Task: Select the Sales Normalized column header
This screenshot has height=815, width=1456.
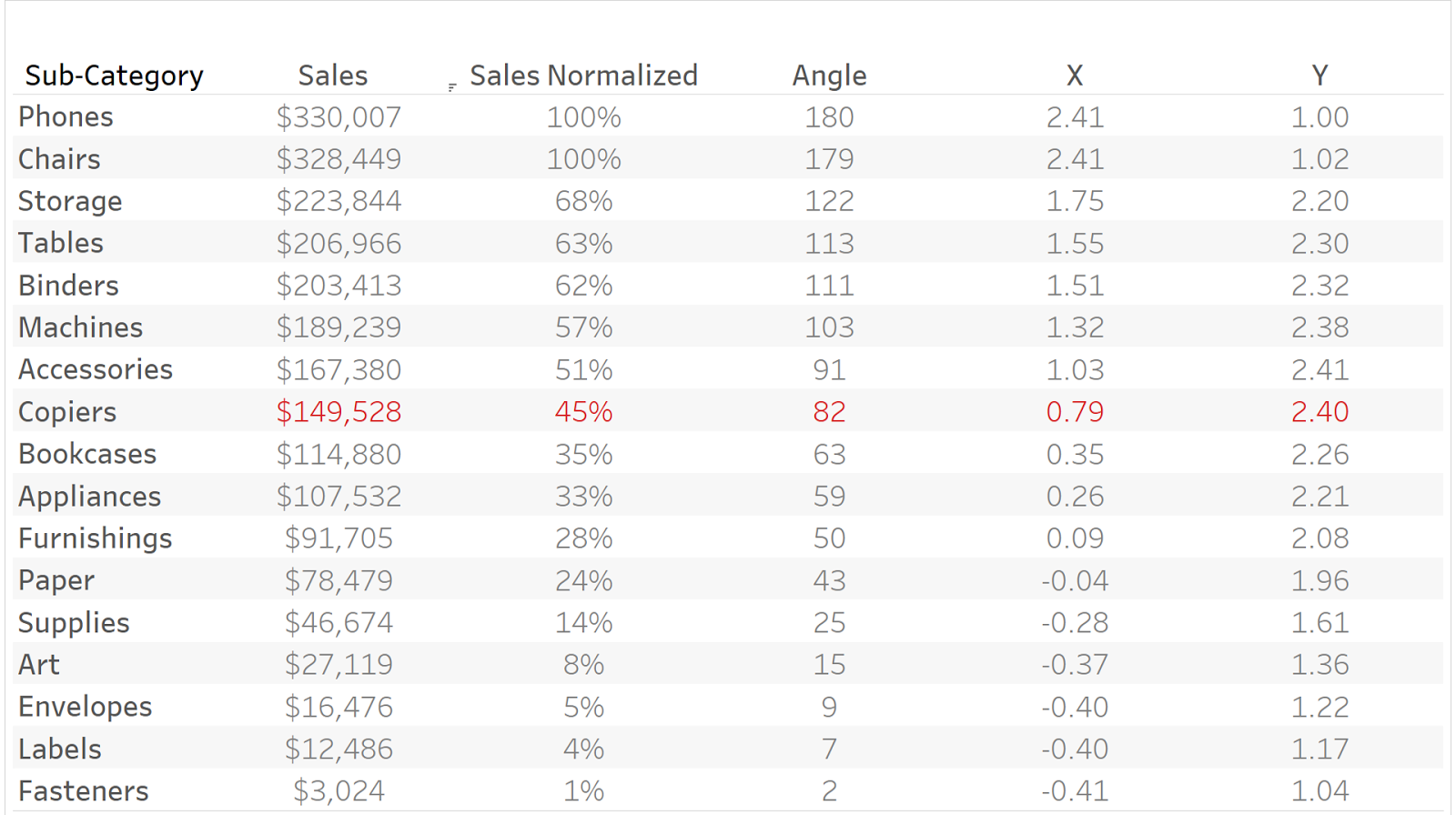Action: [x=583, y=75]
